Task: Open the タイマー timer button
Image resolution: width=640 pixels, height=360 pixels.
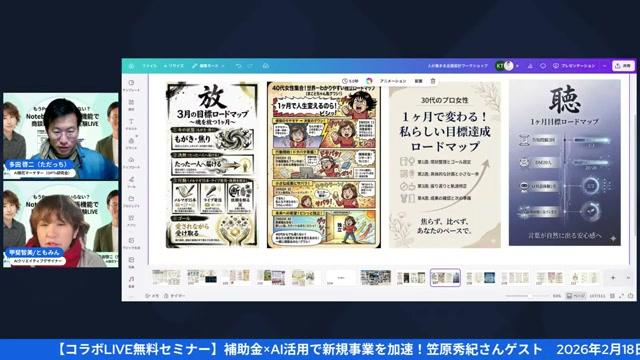Action: click(x=174, y=296)
